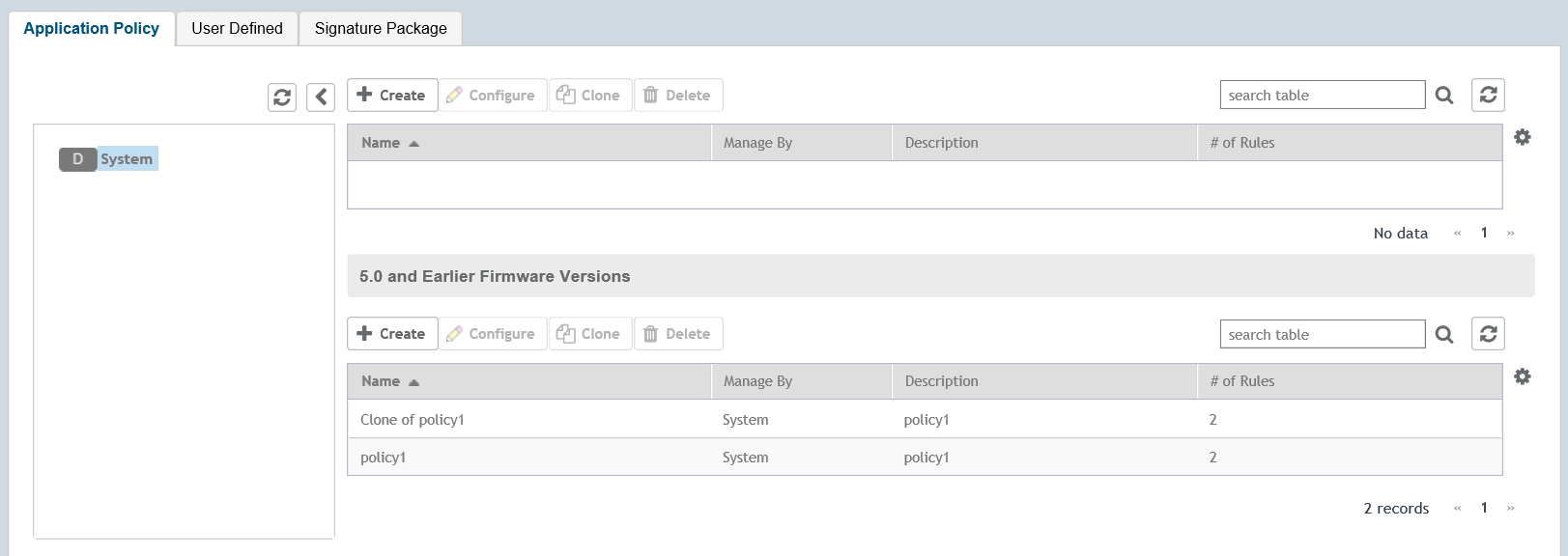Focus the lower search table field
This screenshot has width=1568, height=556.
(1322, 335)
